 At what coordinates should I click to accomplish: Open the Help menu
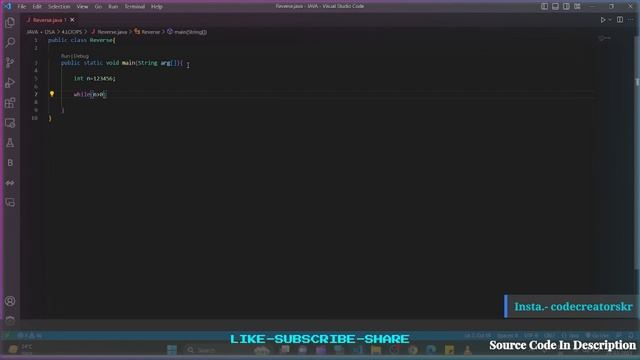point(157,7)
